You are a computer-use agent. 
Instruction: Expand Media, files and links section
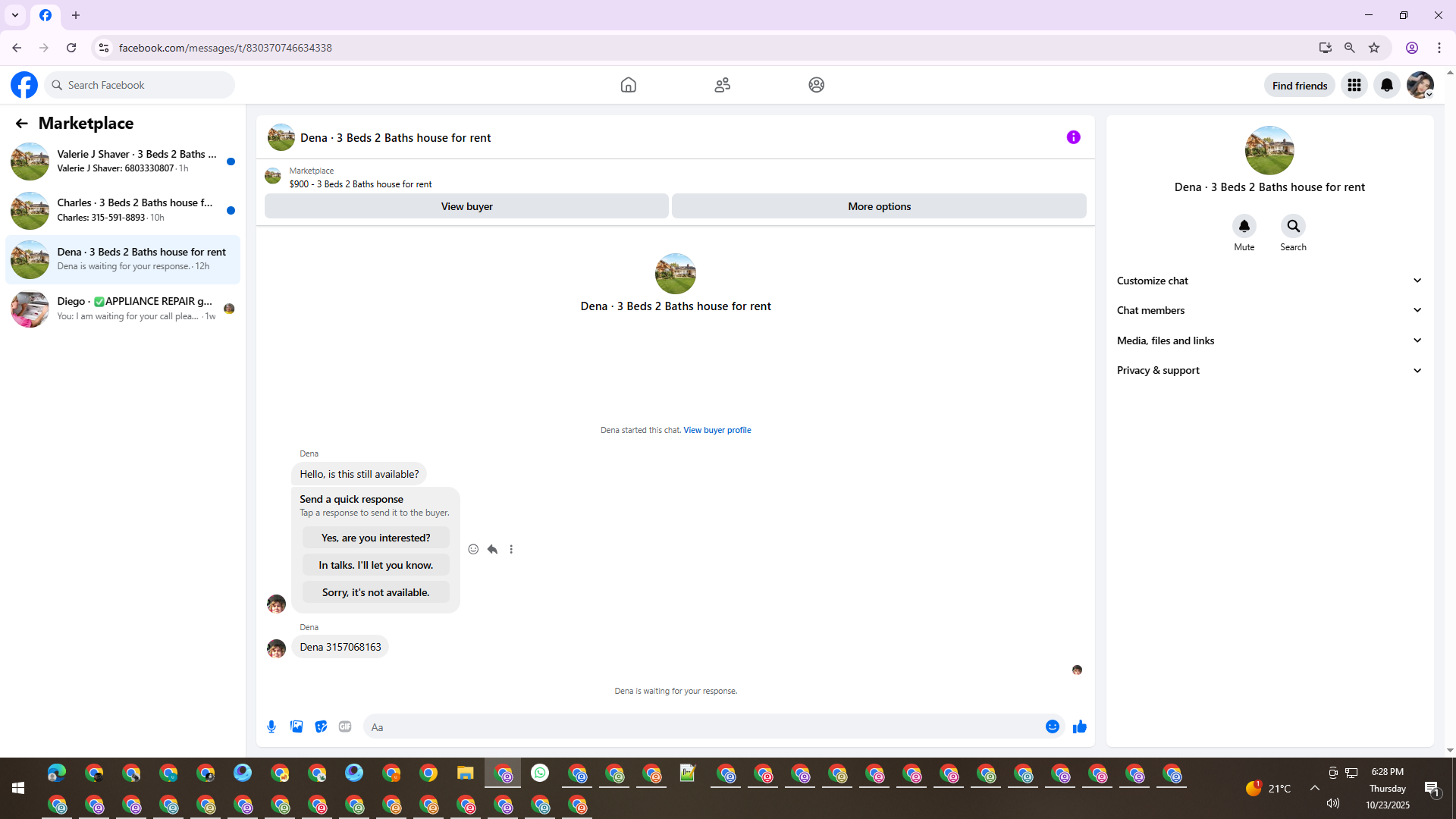1269,340
